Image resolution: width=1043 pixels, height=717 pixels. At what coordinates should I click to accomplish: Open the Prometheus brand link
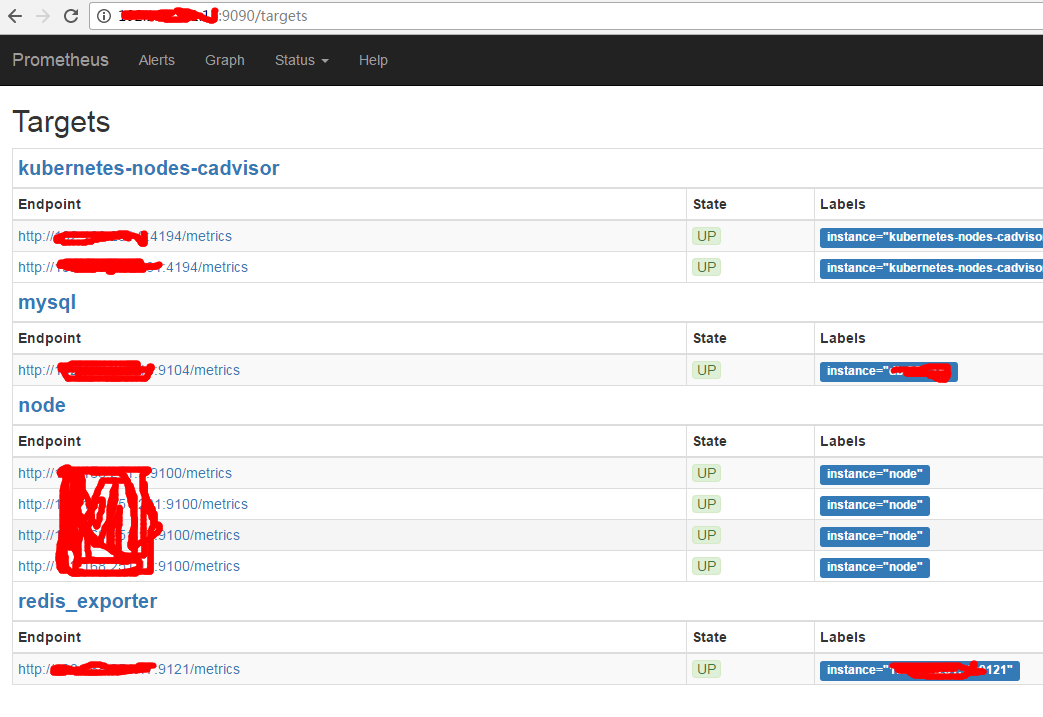coord(61,60)
